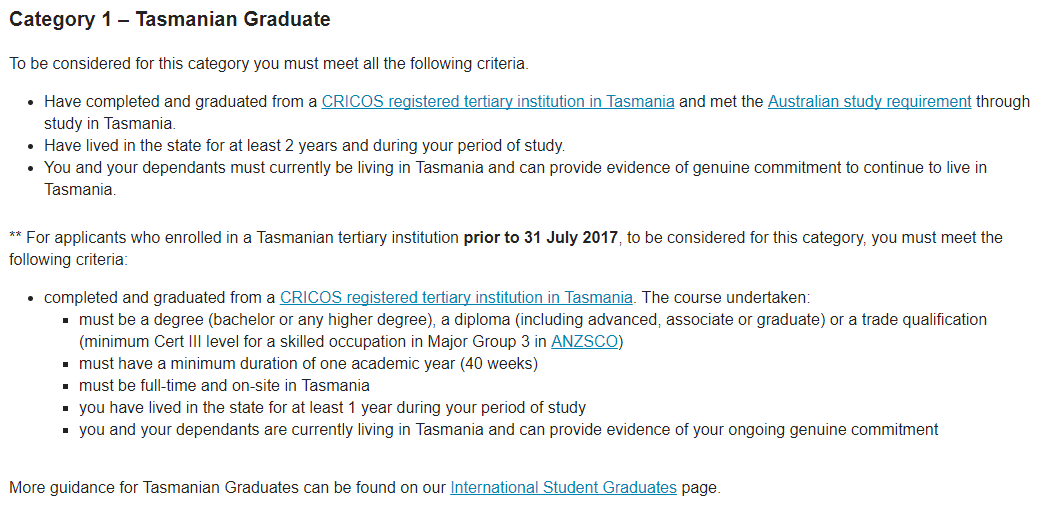This screenshot has height=509, width=1040.
Task: Click the 'Have completed and graduated from a' text
Action: tap(180, 102)
